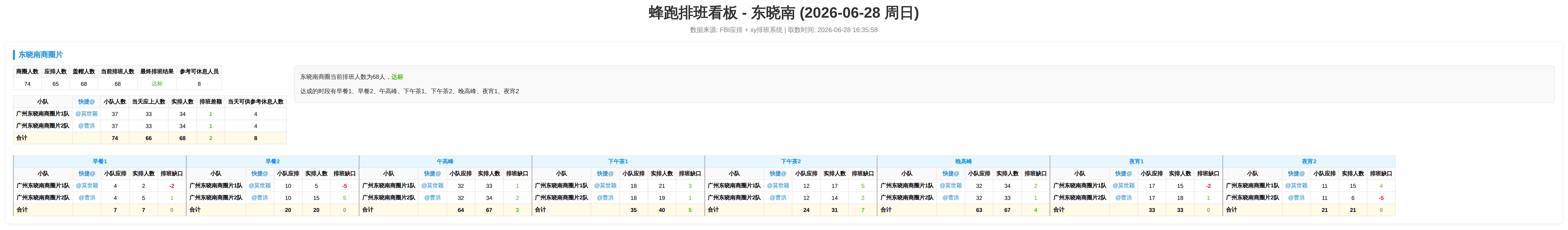Click the 最终排班结果 column header
Image resolution: width=1568 pixels, height=230 pixels.
[x=157, y=72]
